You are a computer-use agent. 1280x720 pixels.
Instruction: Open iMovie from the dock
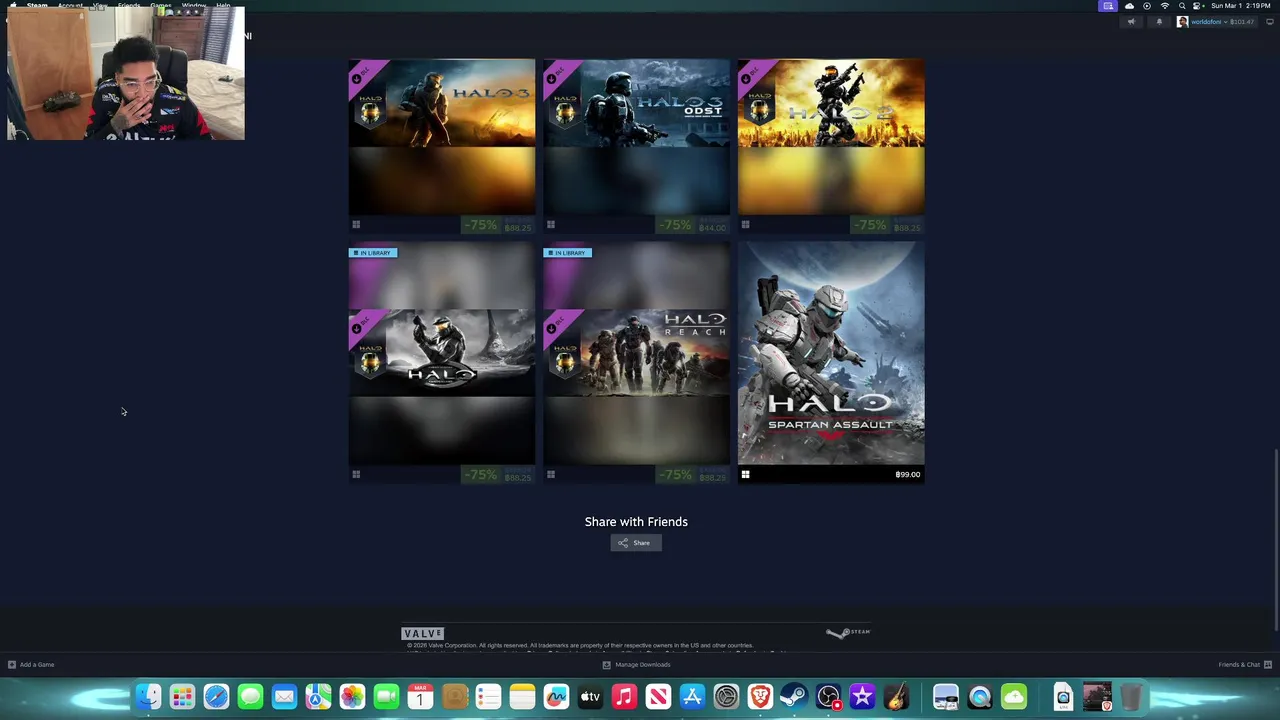862,697
